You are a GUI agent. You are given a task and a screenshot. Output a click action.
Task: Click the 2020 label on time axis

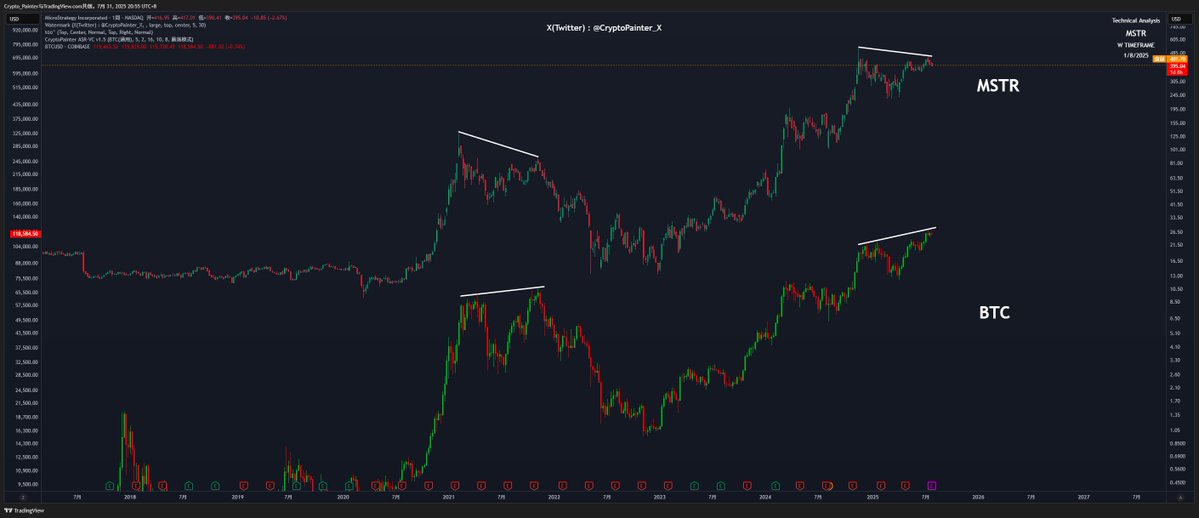(343, 497)
